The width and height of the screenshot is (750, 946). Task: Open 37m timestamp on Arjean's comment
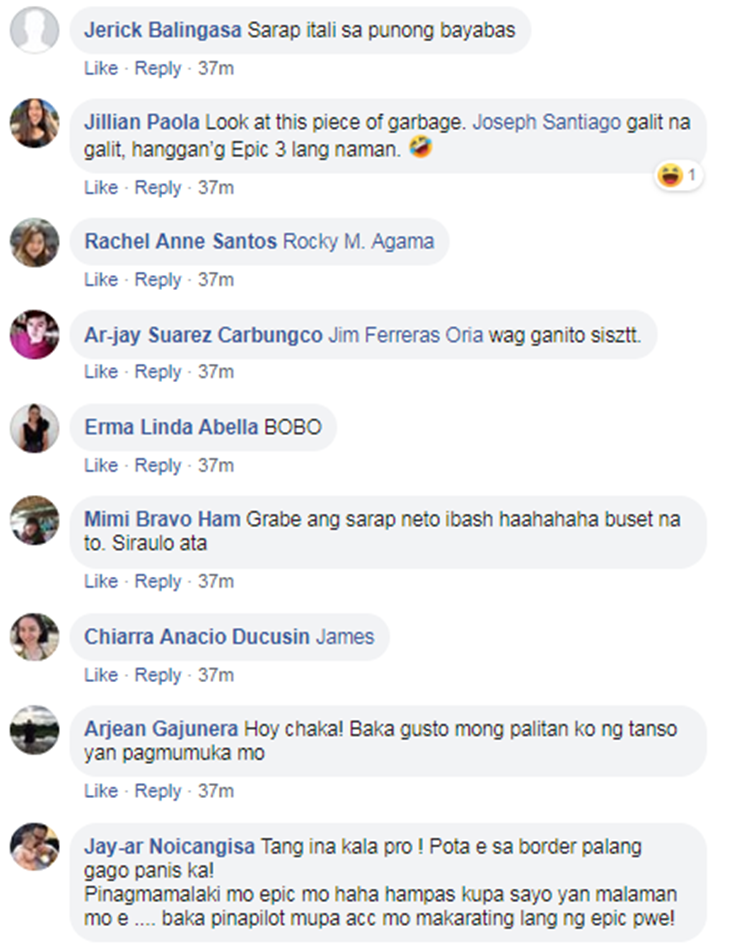(216, 791)
